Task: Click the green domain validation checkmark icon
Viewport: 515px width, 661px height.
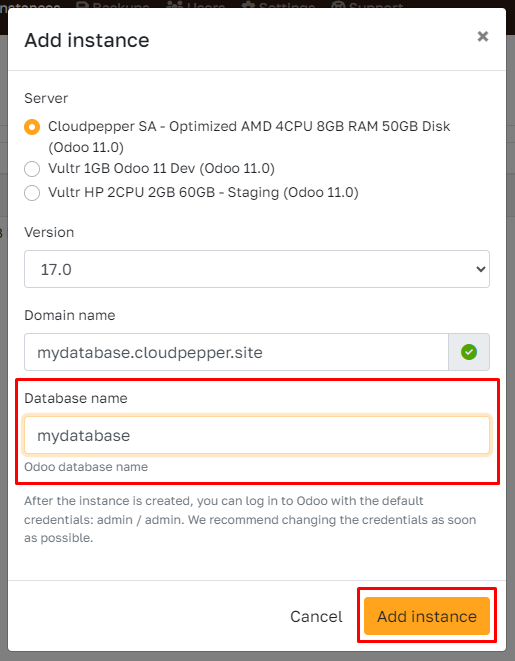Action: tap(469, 352)
